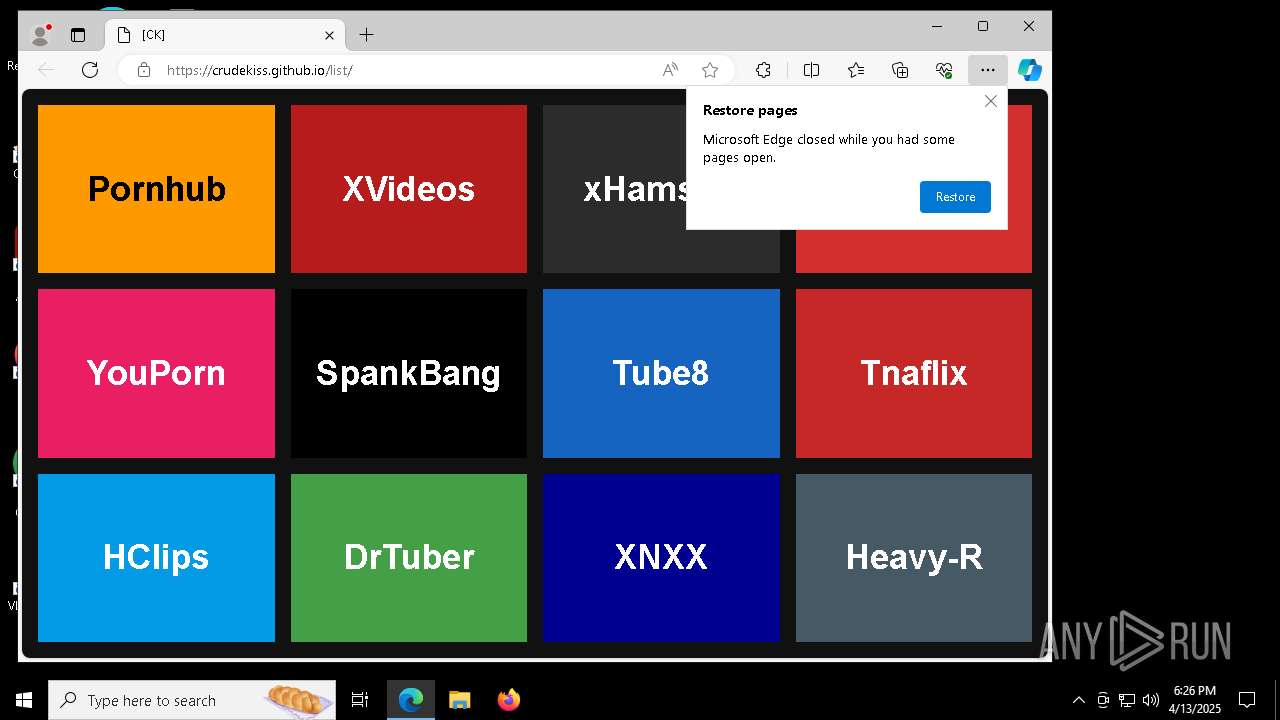Open Task View on taskbar
Viewport: 1280px width, 720px height.
[x=360, y=700]
